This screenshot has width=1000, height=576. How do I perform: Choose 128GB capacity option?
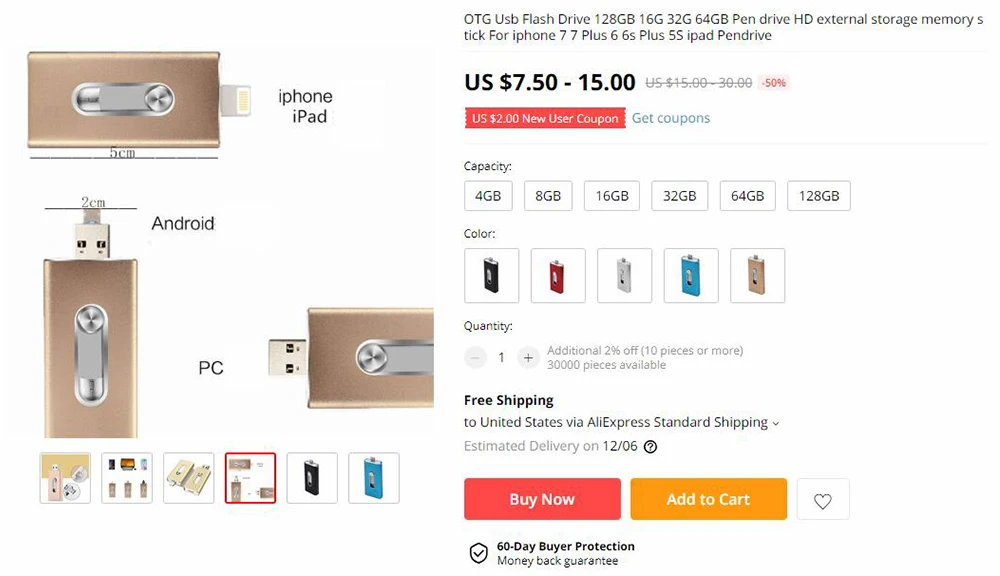[x=819, y=196]
